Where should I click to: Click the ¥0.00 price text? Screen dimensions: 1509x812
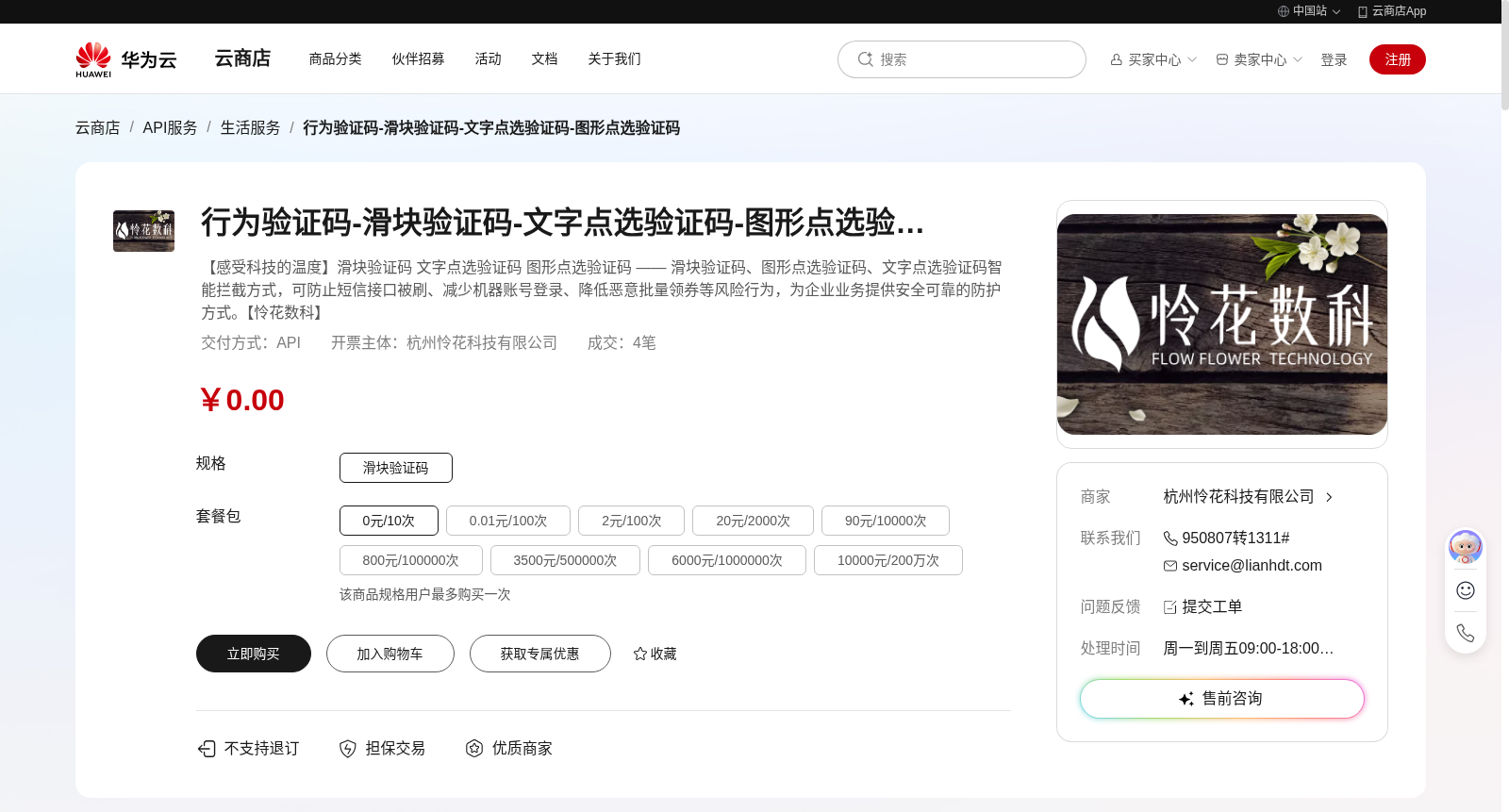point(241,400)
